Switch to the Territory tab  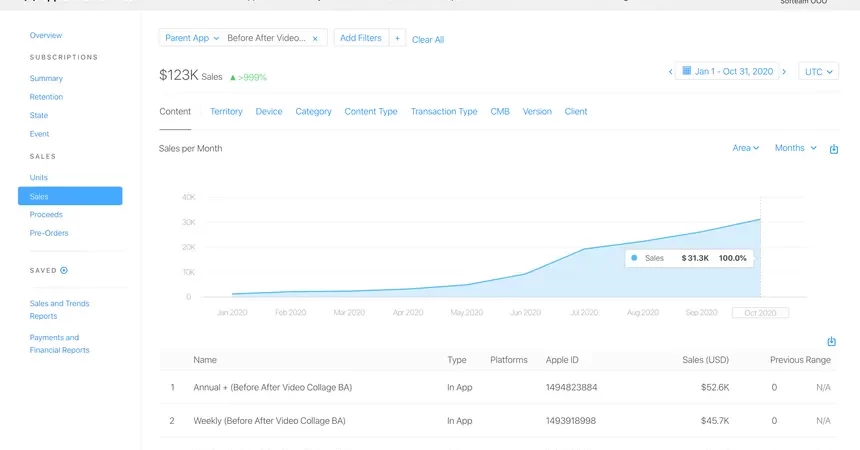226,111
